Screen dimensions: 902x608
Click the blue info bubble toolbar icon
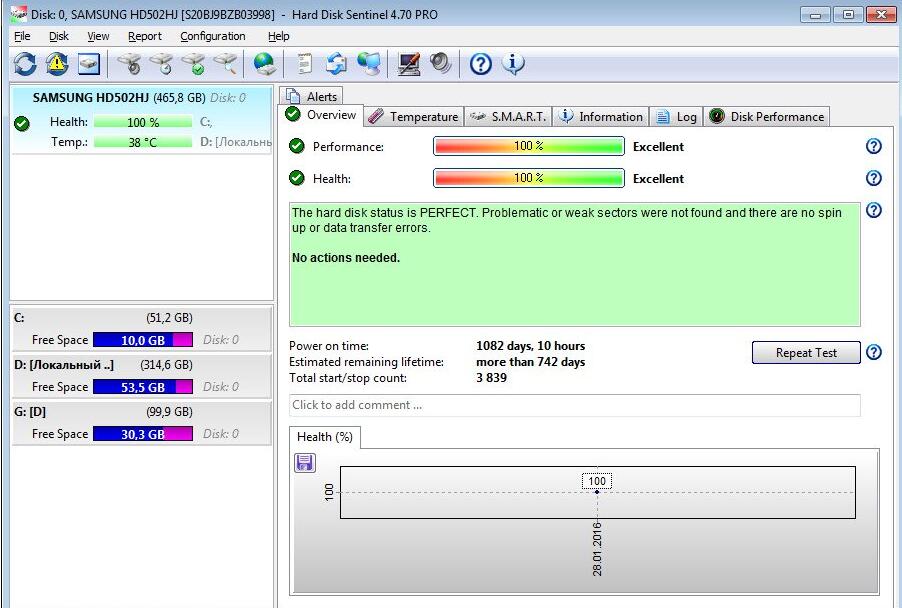(513, 64)
